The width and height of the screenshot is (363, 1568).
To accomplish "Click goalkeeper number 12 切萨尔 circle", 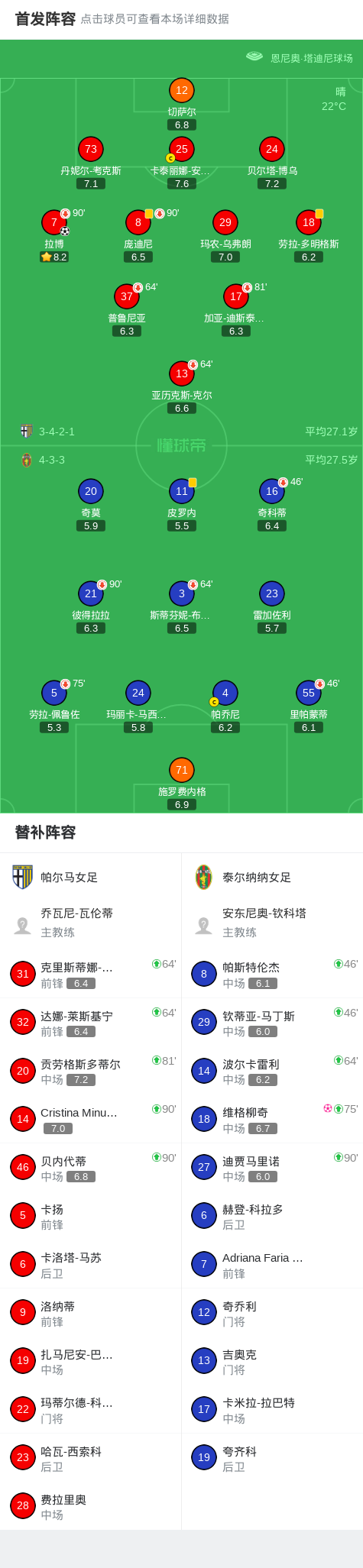I will point(182,90).
